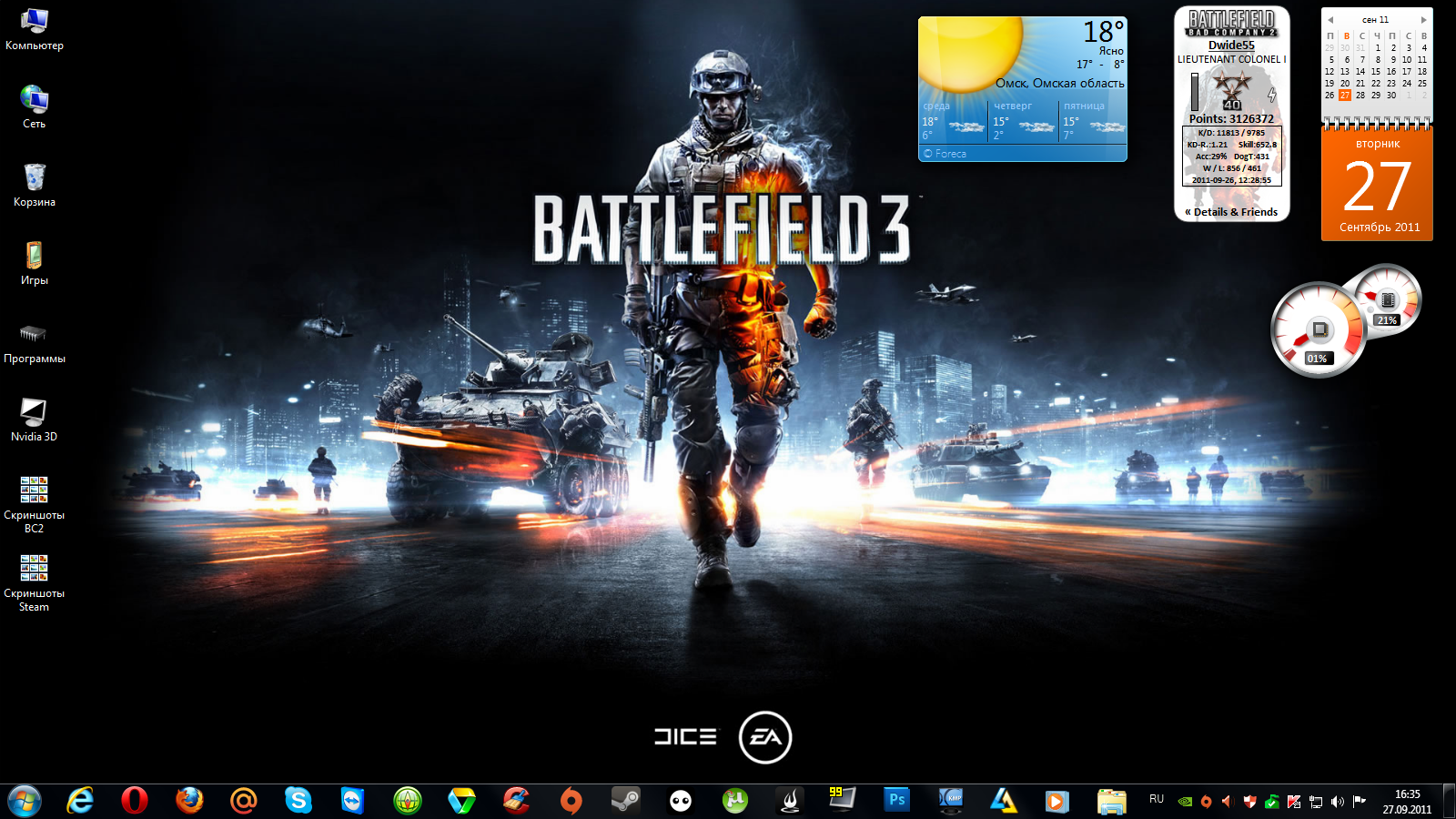Click highlighted day 27 in the calendar grid
The image size is (1456, 819).
(1345, 95)
